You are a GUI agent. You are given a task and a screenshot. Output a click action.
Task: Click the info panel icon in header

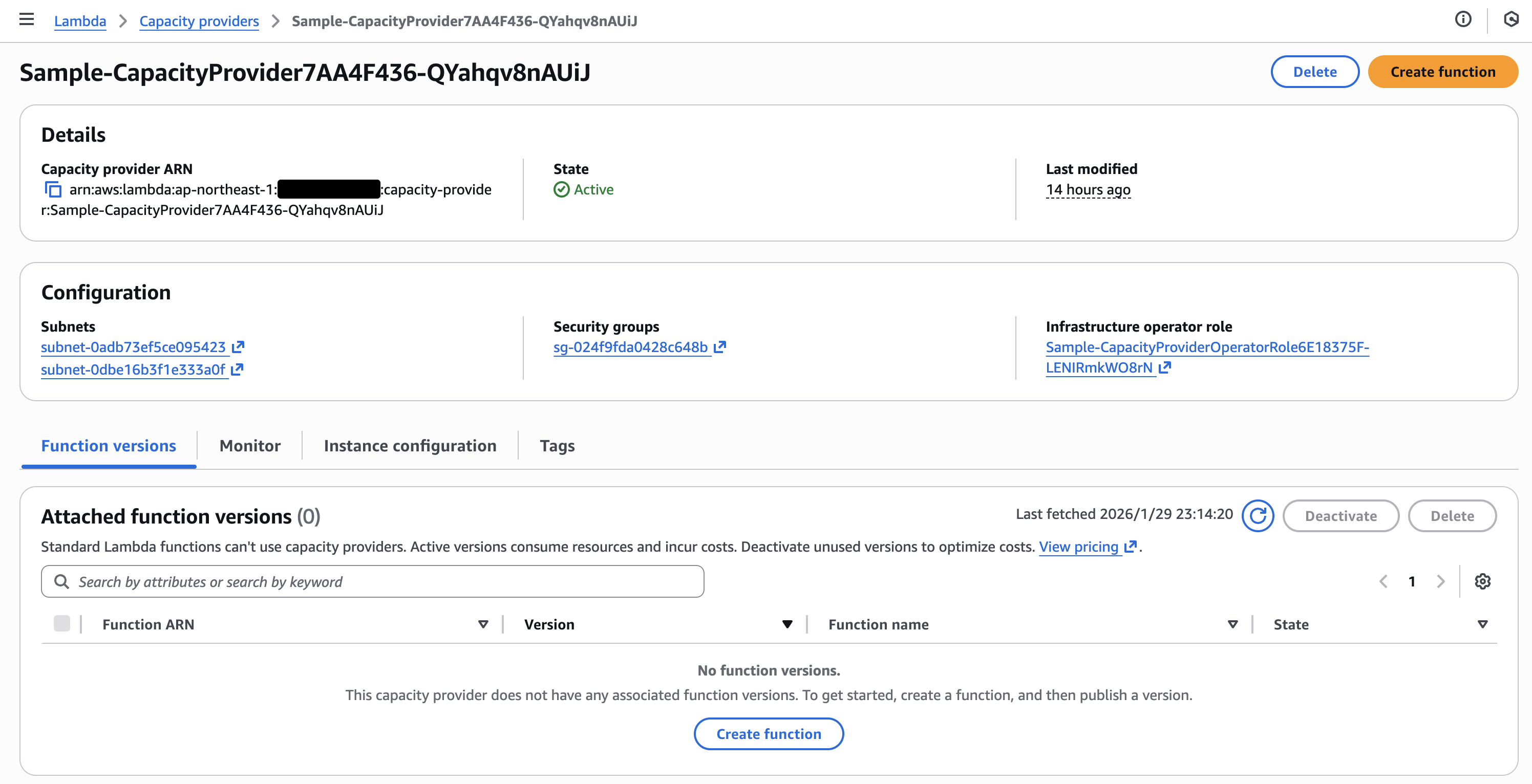coord(1463,19)
